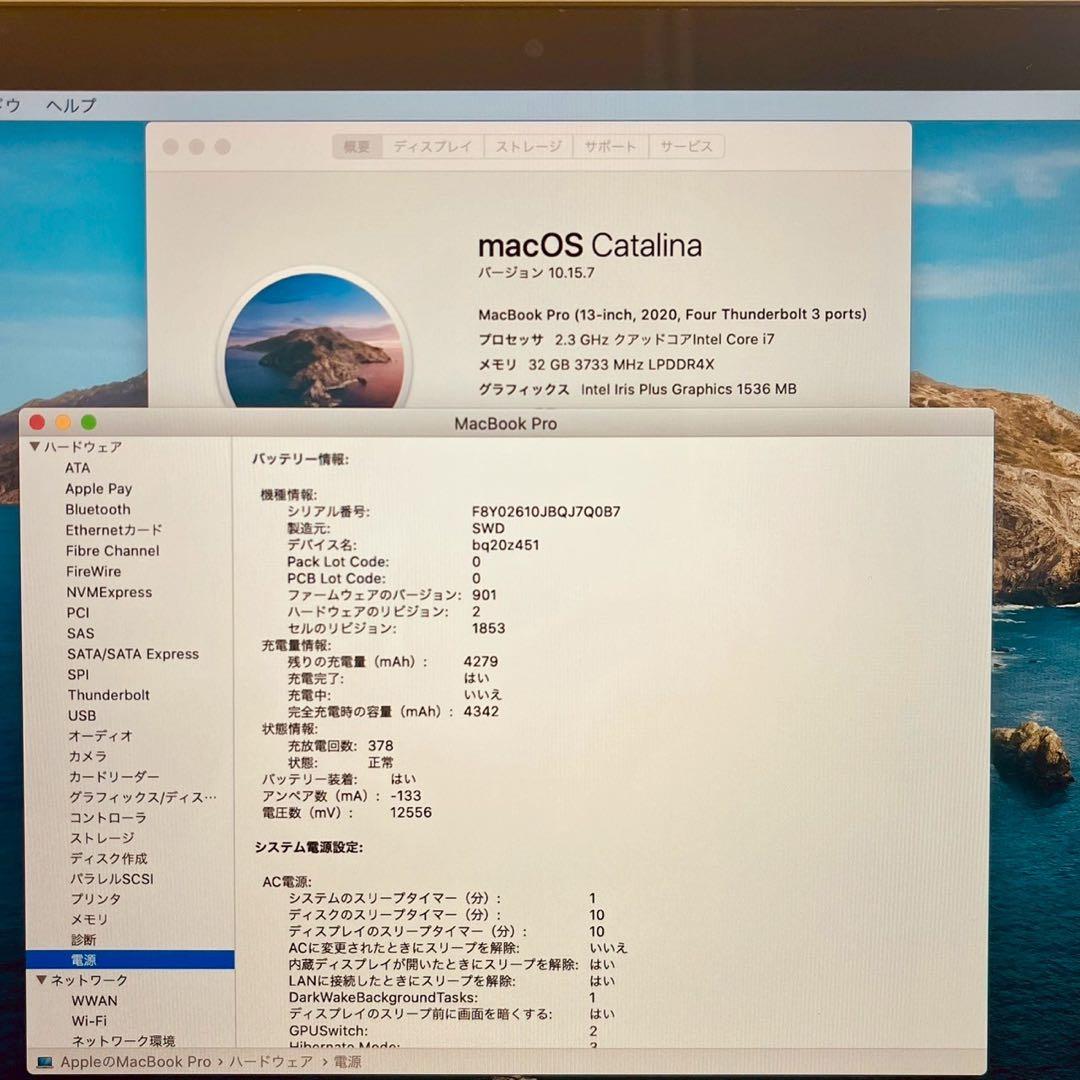Select the カメラ hardware entry
Viewport: 1080px width, 1080px height.
(88, 757)
